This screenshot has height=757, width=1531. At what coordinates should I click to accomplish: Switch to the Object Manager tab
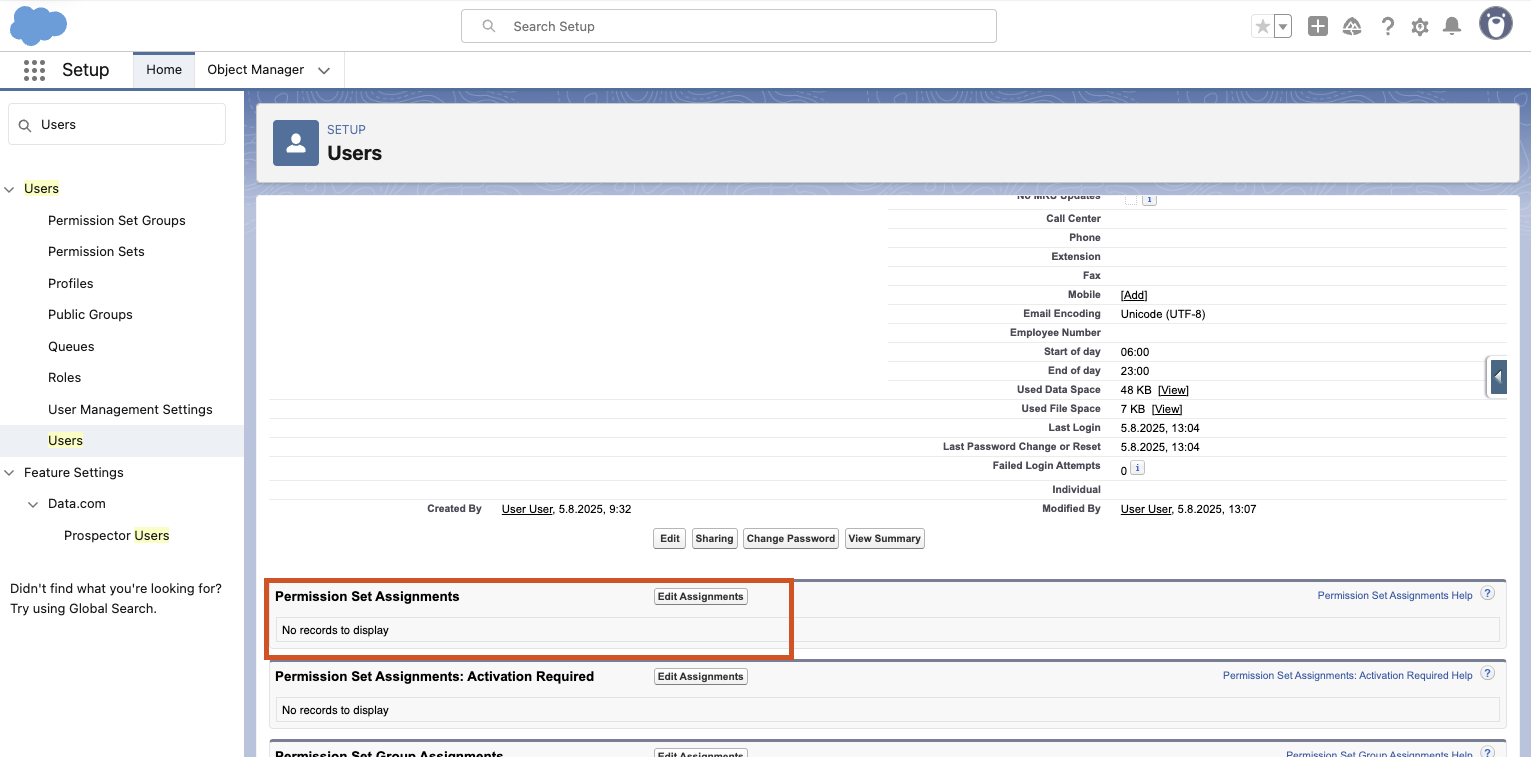tap(256, 70)
